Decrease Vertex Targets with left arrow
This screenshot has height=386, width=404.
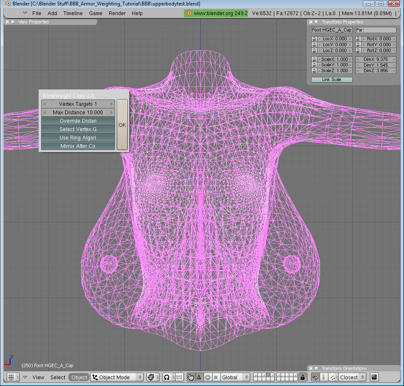pyautogui.click(x=45, y=104)
